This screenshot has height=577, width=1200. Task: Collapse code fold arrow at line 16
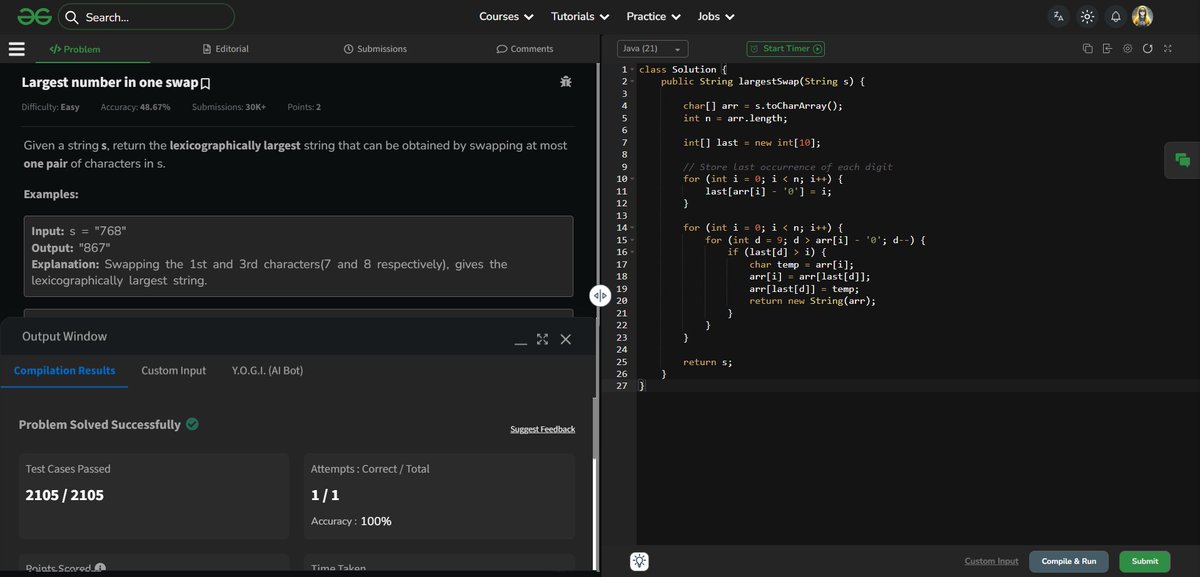(632, 252)
